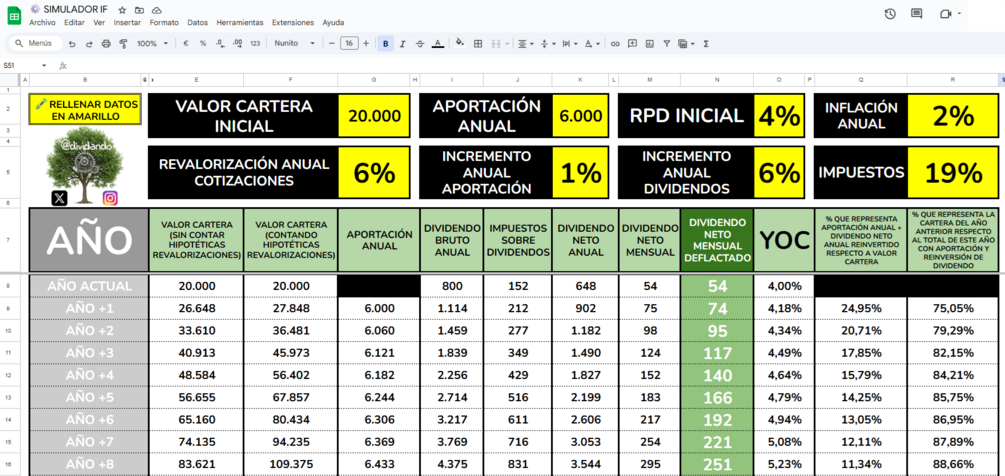1005x476 pixels.
Task: Click the font size field showing 16
Action: click(349, 44)
